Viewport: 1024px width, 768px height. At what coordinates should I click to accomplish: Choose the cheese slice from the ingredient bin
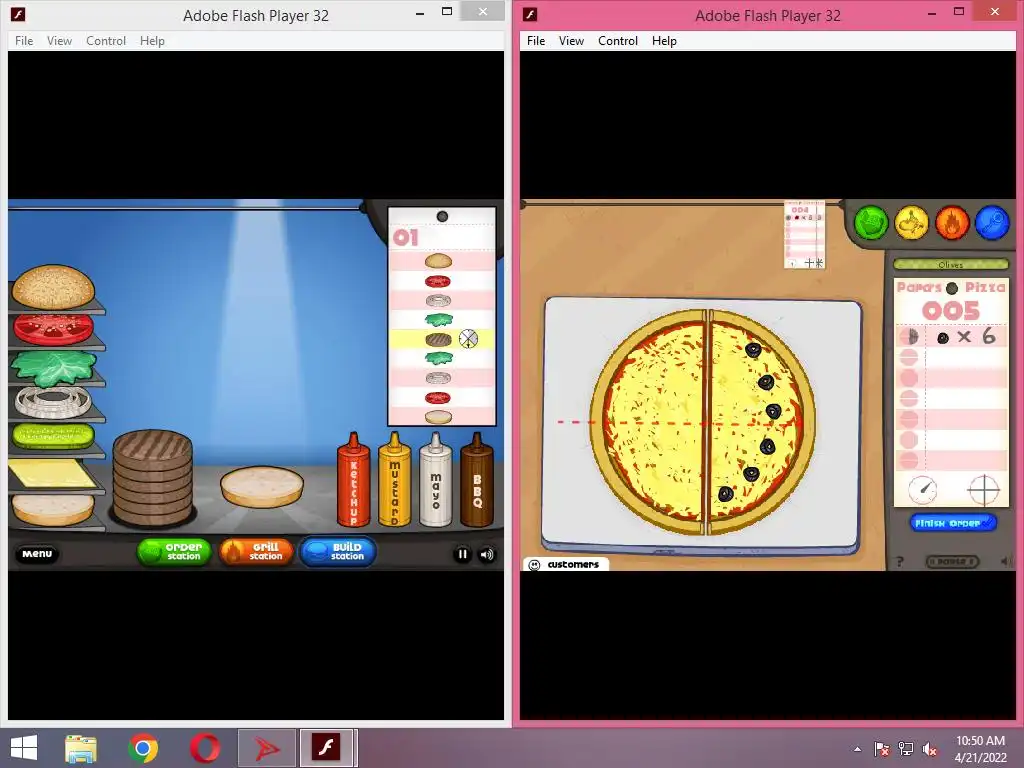(x=52, y=473)
